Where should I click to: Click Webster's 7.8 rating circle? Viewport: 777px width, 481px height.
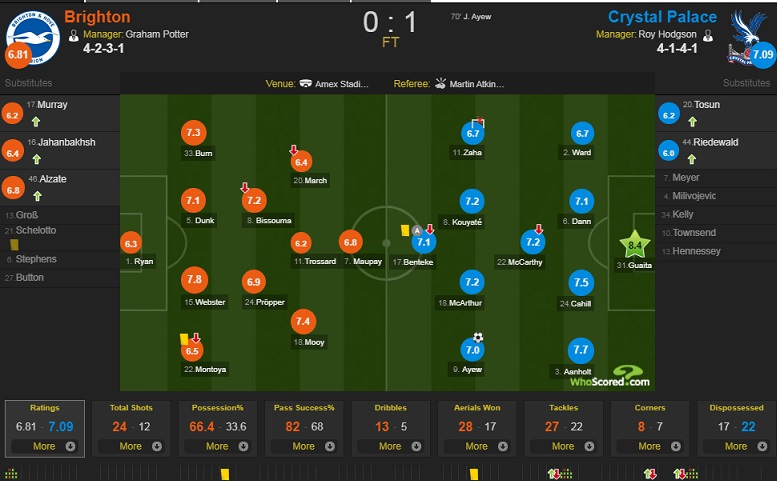pyautogui.click(x=194, y=279)
